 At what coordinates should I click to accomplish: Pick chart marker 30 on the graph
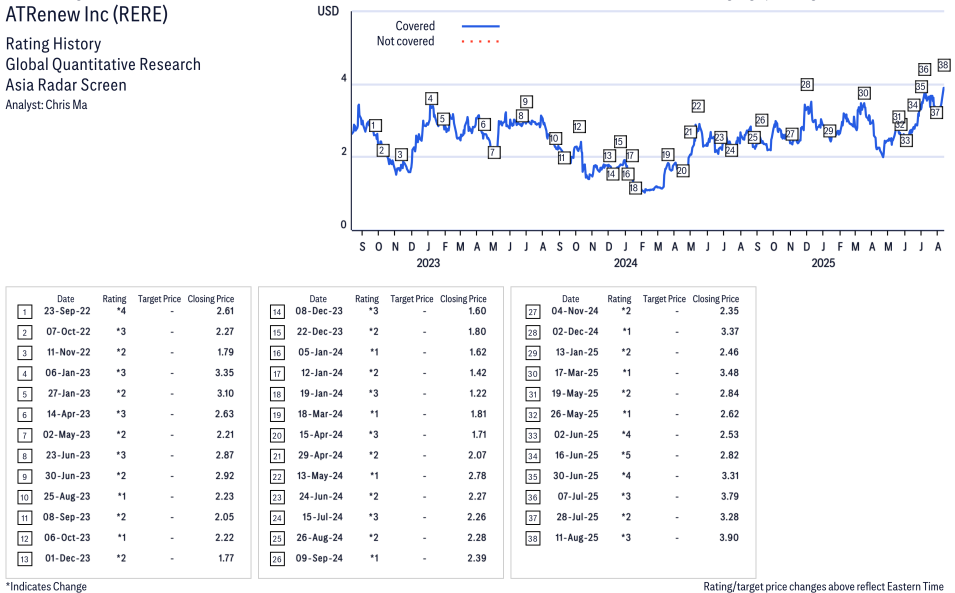[x=864, y=93]
